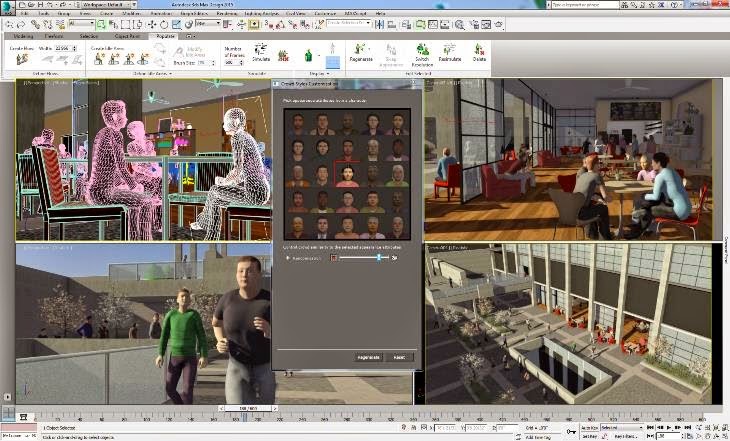Viewport: 730px width, 441px height.
Task: Open the reference coordinate View dropdown
Action: [208, 23]
